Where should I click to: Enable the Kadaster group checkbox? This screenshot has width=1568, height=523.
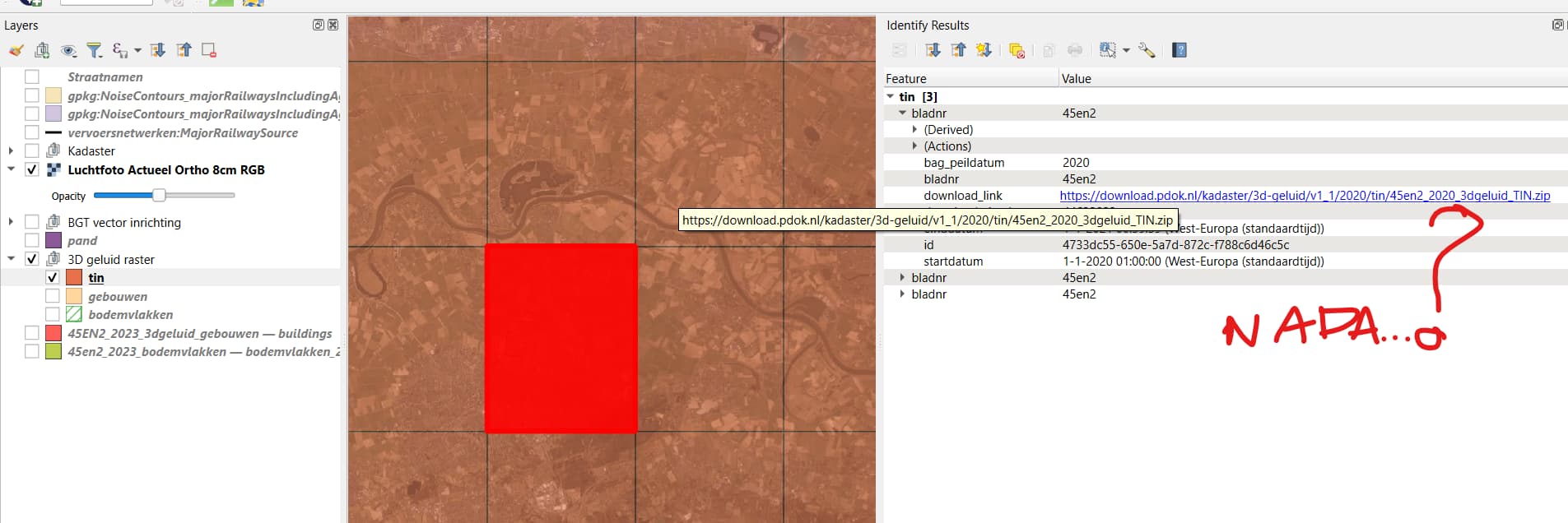click(32, 150)
